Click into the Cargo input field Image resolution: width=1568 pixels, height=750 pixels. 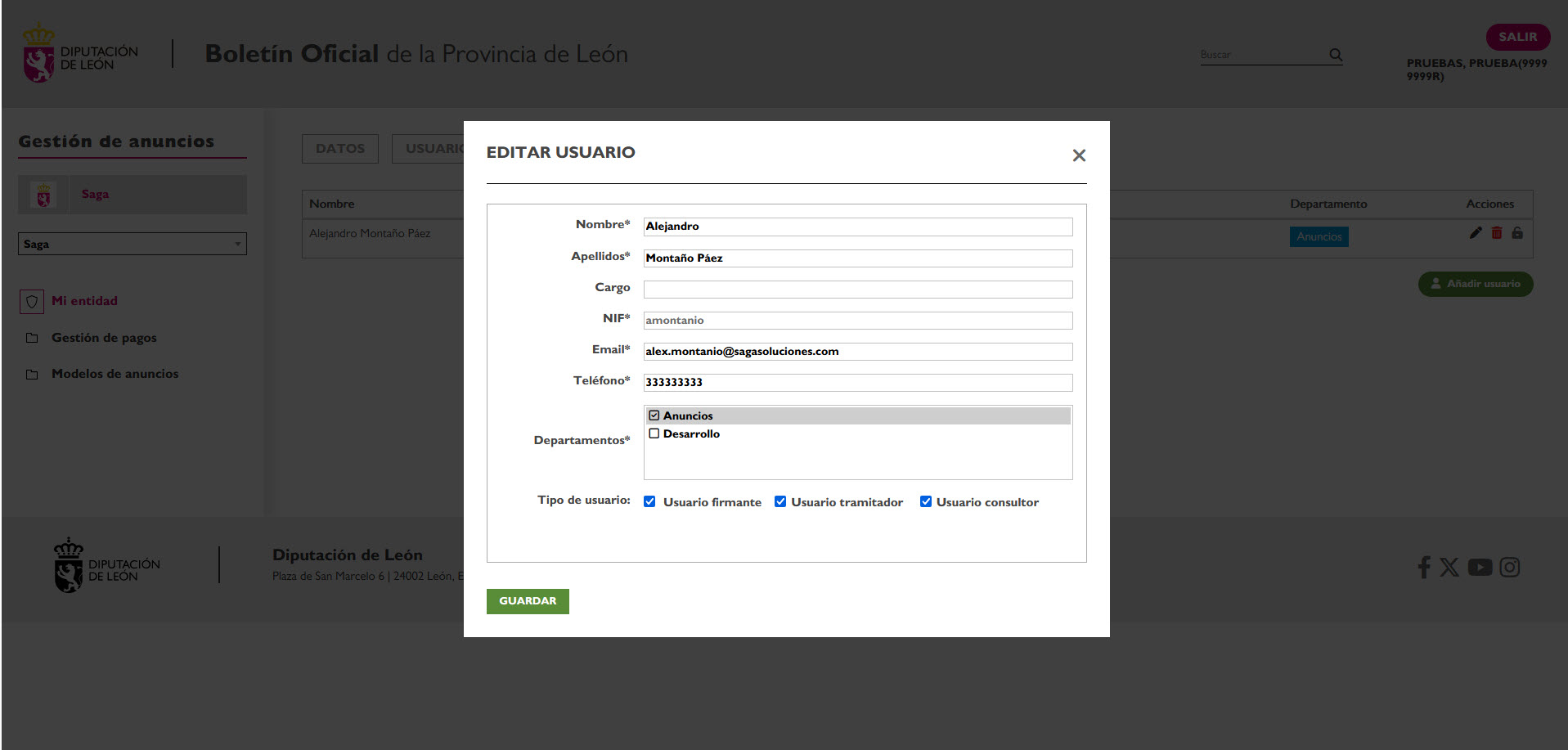[x=857, y=290]
